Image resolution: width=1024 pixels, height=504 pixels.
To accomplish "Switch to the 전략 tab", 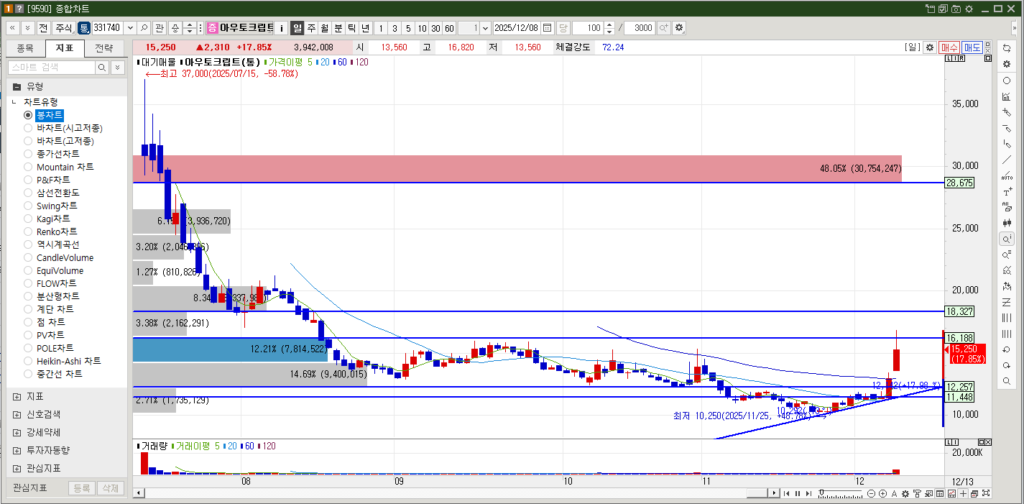I will (104, 47).
